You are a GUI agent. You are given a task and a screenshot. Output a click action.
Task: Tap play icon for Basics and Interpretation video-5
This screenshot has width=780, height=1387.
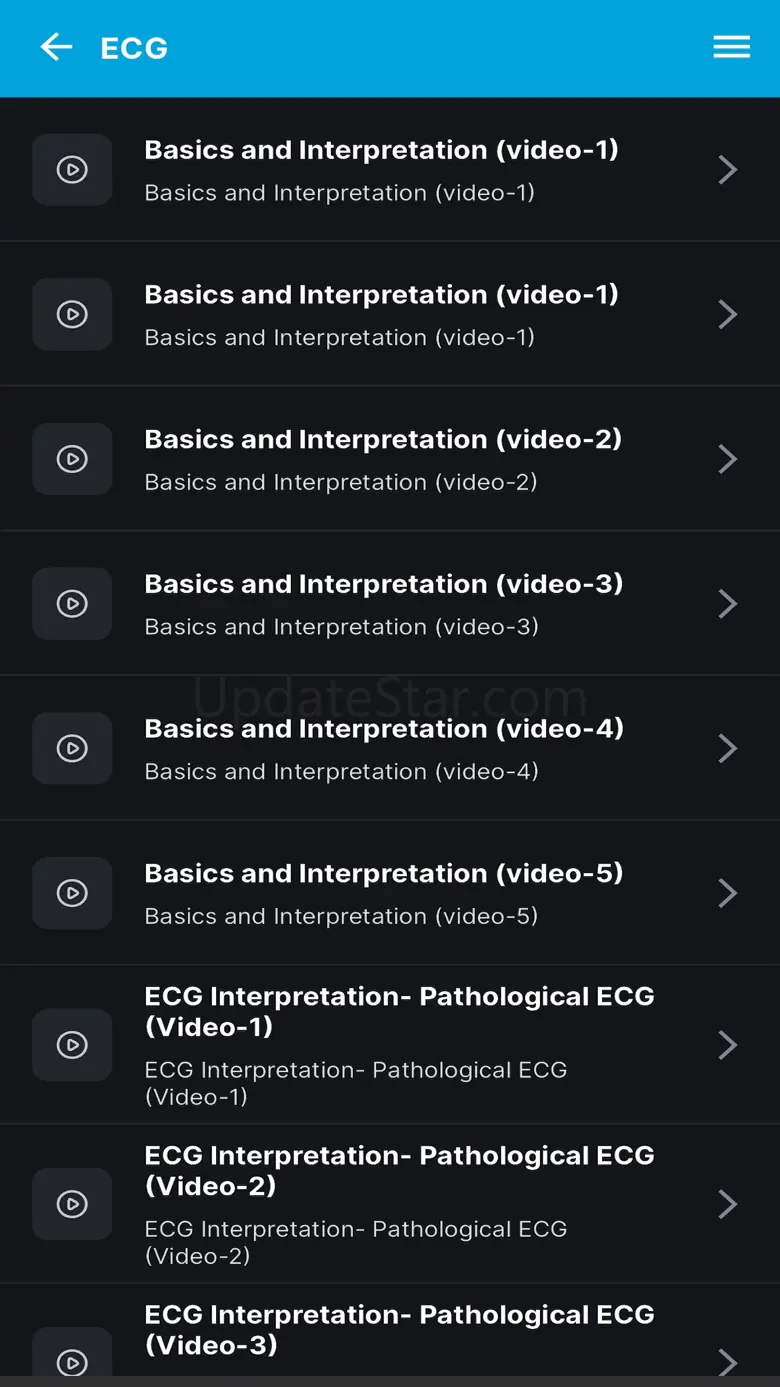point(72,893)
